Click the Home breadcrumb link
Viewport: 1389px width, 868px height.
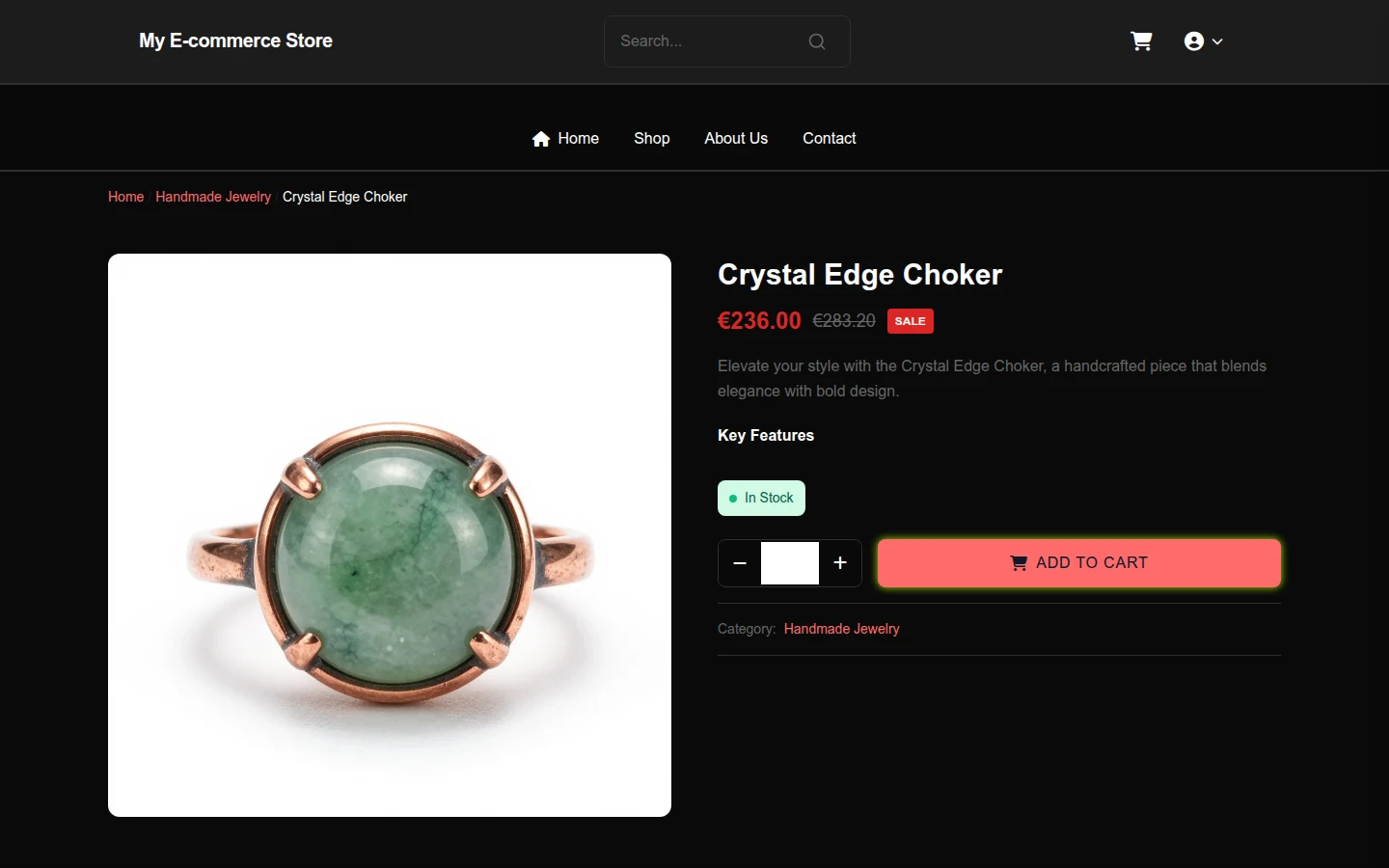(125, 197)
